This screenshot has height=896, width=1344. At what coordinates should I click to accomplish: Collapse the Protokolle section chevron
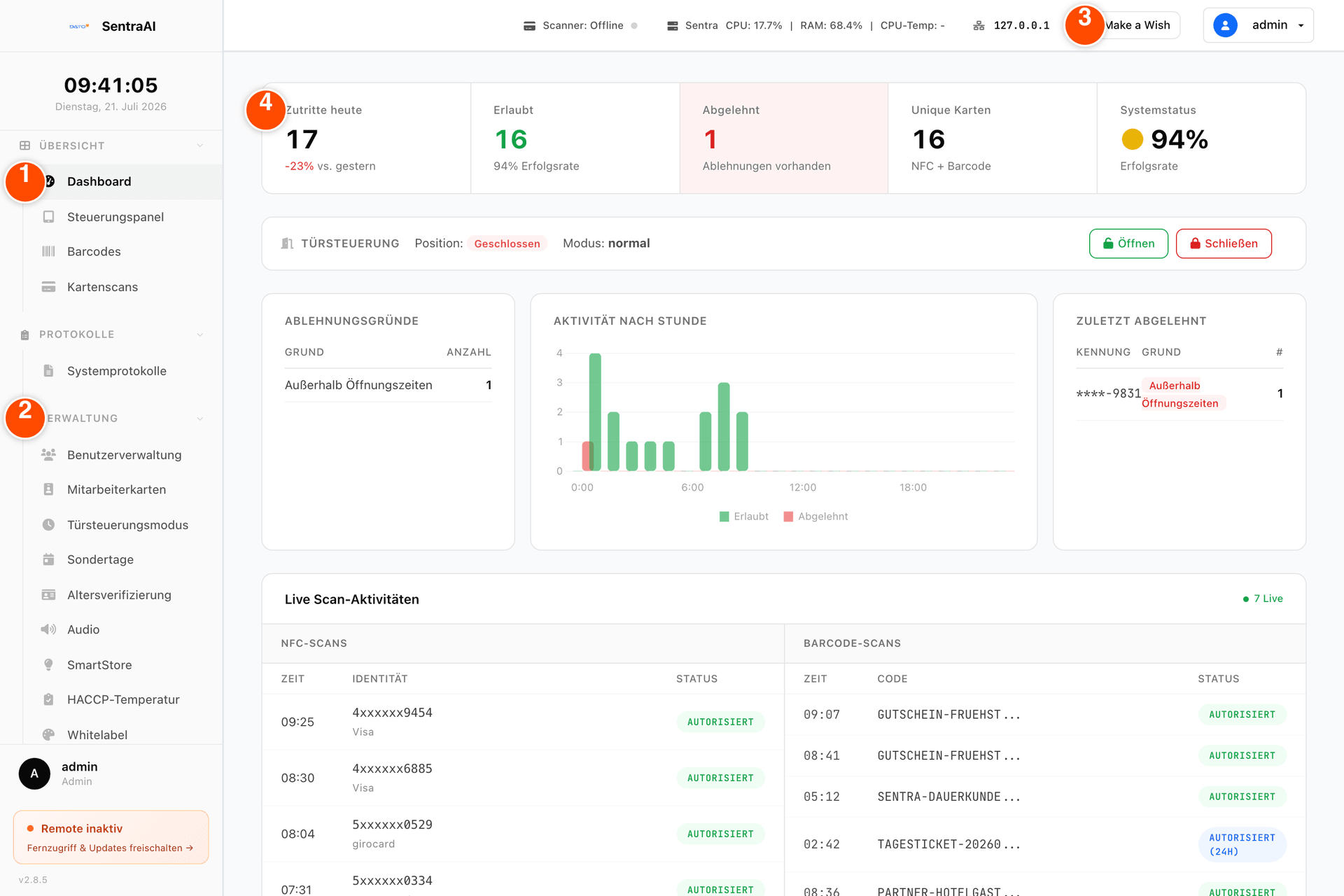[200, 335]
